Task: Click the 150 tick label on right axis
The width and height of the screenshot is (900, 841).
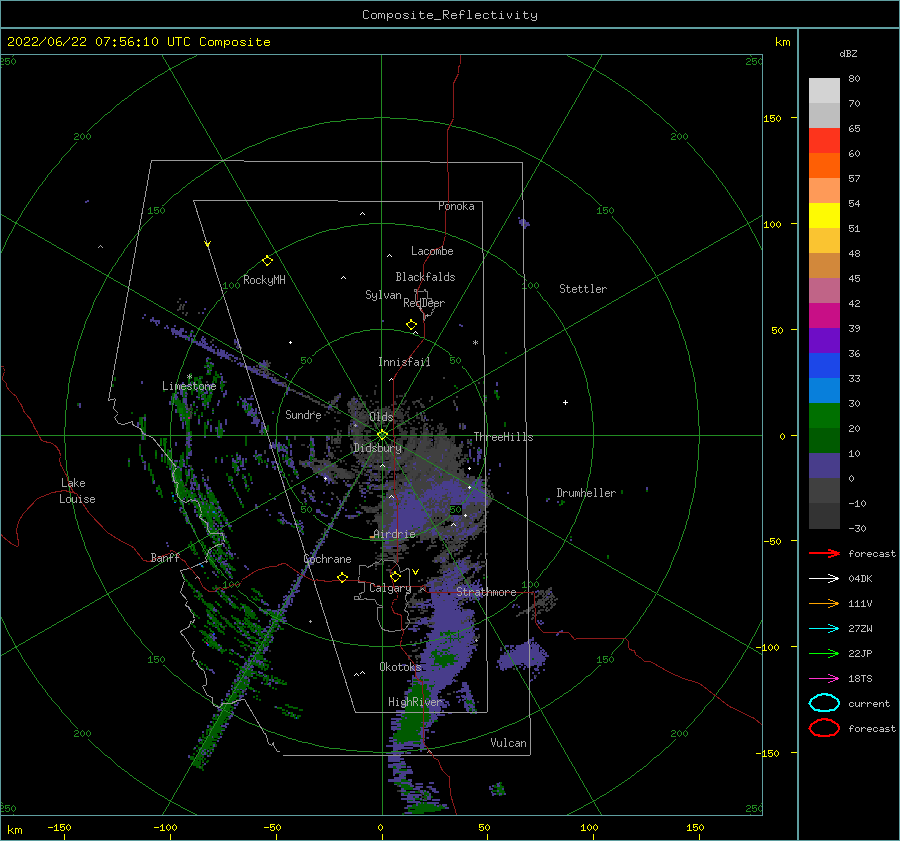Action: pyautogui.click(x=772, y=118)
